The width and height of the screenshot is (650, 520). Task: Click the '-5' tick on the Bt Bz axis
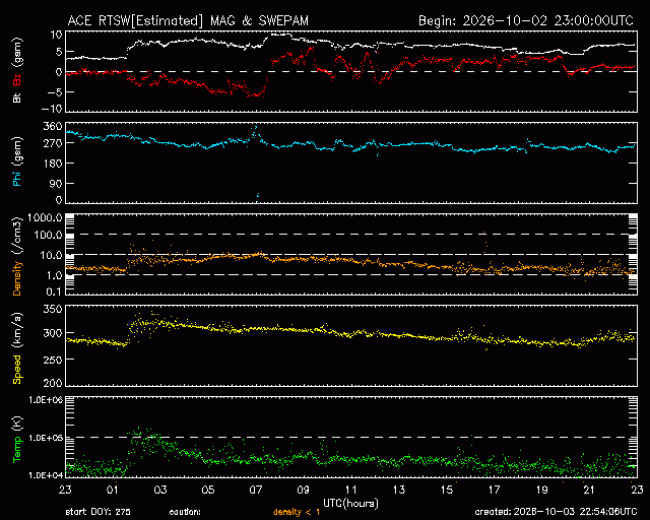tap(55, 92)
